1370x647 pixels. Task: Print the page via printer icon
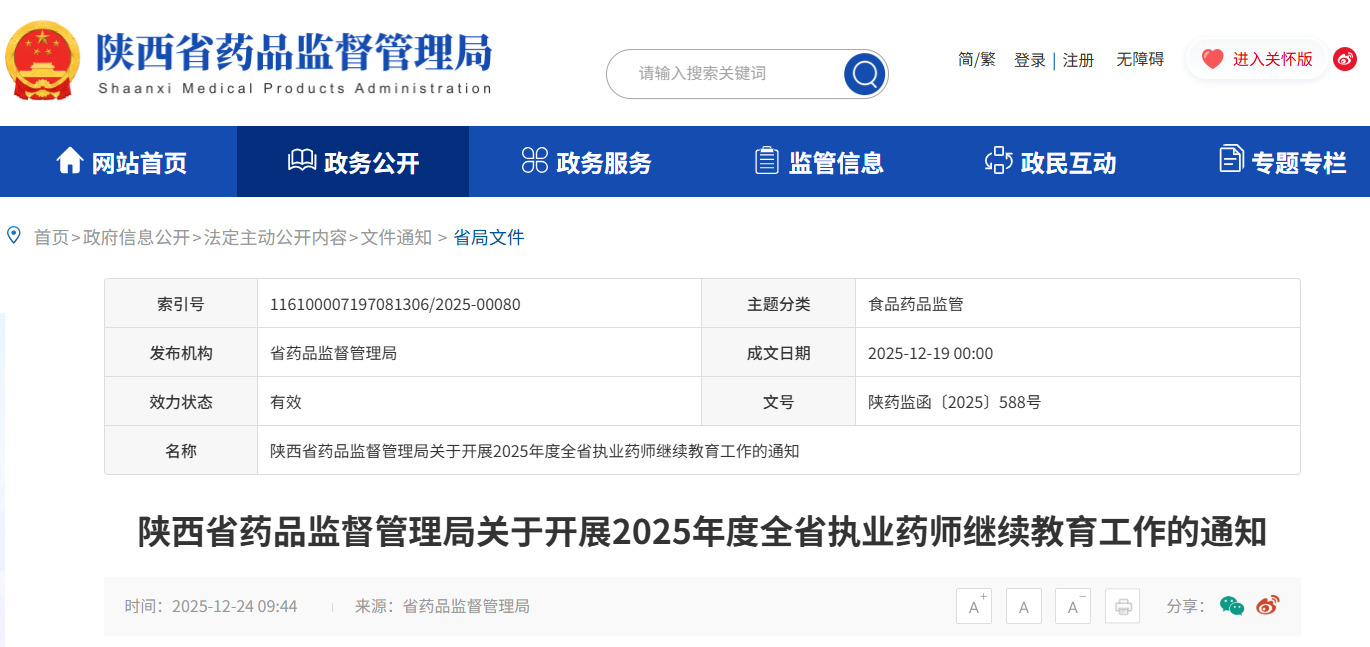(1122, 606)
